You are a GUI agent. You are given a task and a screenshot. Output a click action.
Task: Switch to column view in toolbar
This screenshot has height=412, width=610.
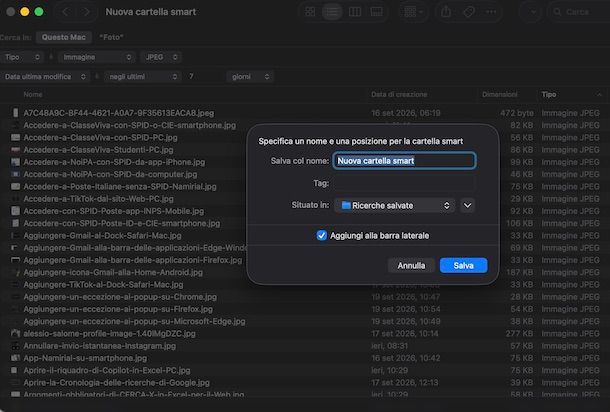[355, 12]
